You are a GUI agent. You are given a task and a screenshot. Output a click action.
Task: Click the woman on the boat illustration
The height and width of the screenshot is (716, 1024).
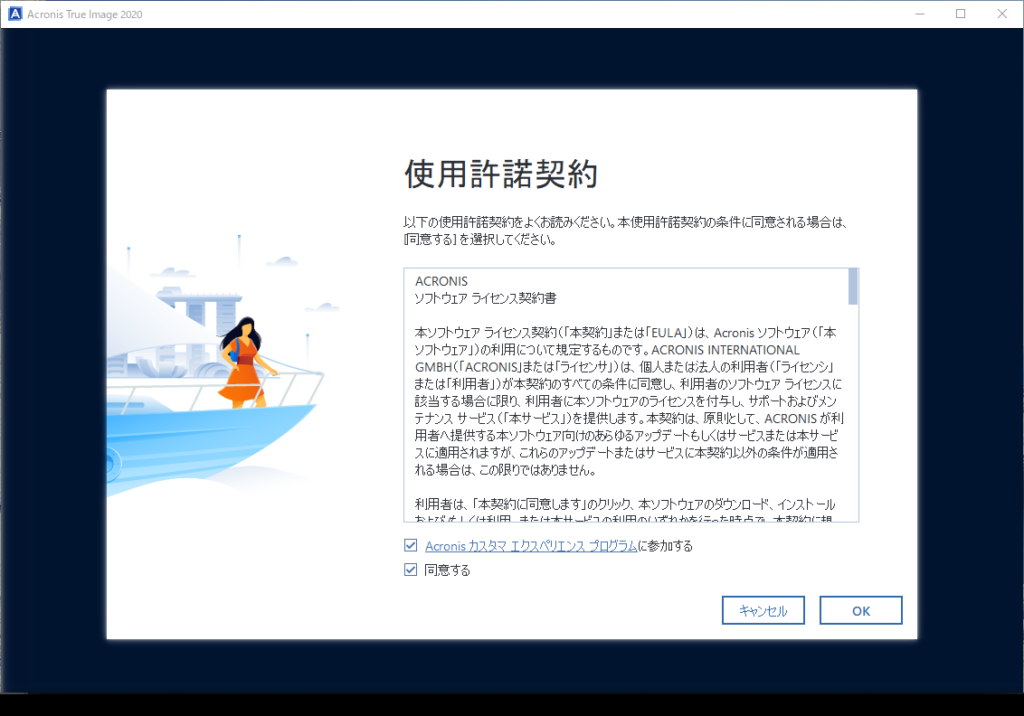[246, 363]
